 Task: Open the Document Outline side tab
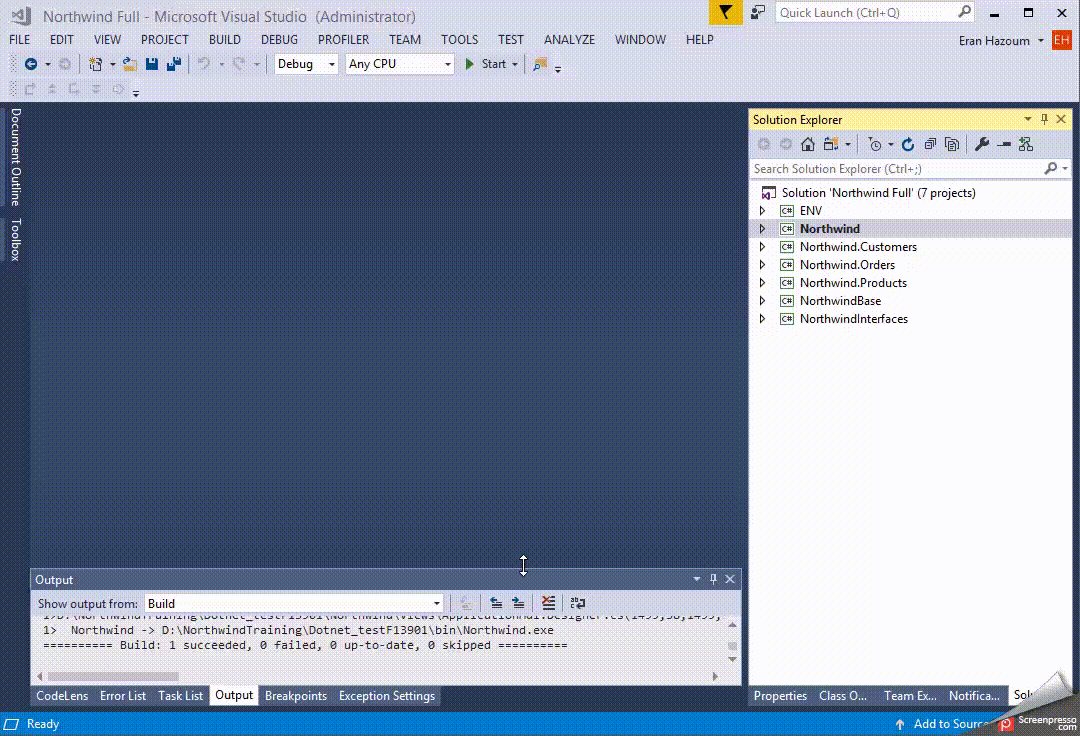point(15,157)
